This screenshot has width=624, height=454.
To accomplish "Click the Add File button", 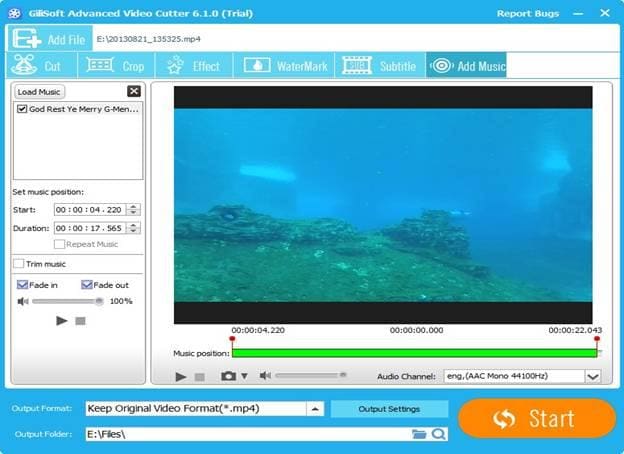I will [50, 39].
